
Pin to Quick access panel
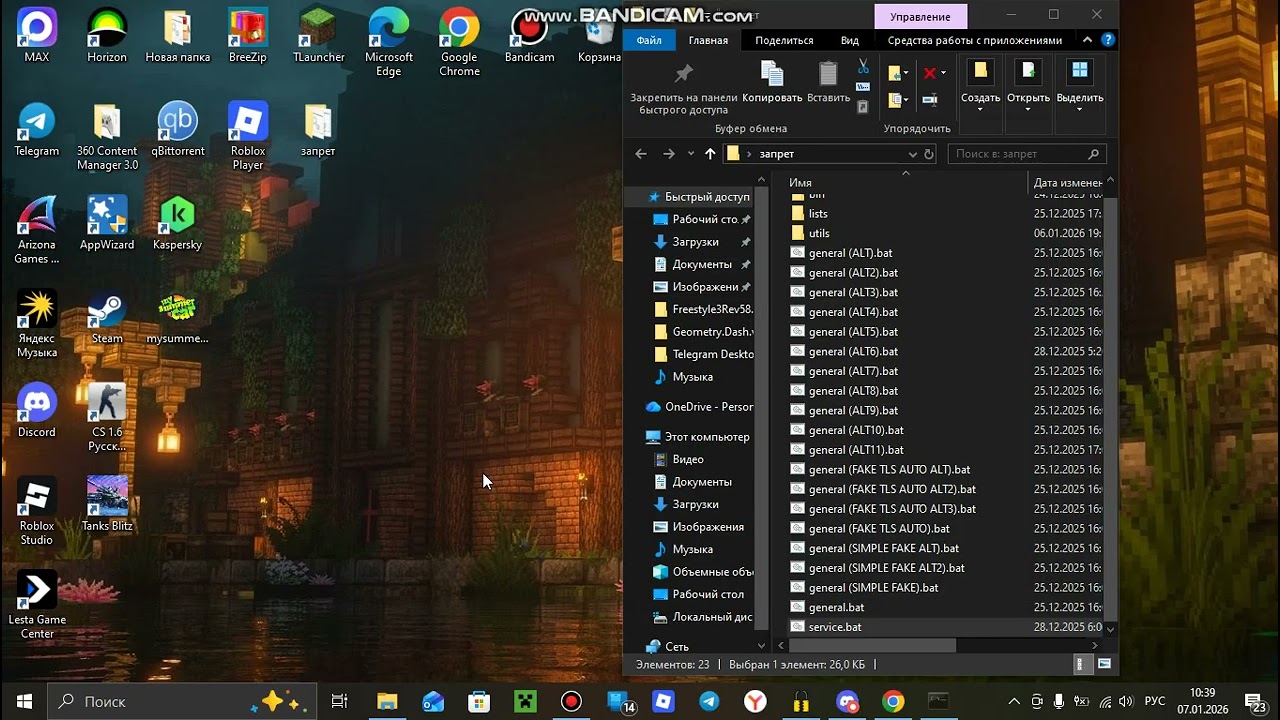(x=684, y=88)
